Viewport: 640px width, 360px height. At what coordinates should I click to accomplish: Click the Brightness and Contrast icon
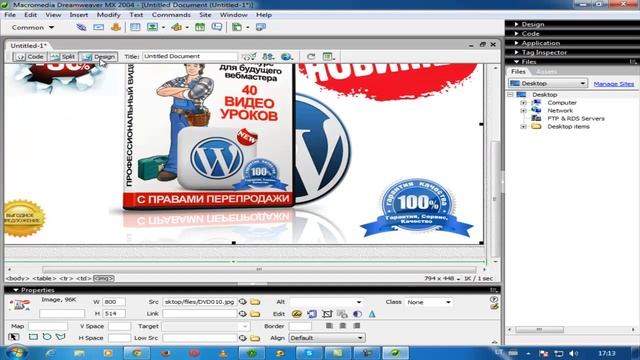[357, 313]
